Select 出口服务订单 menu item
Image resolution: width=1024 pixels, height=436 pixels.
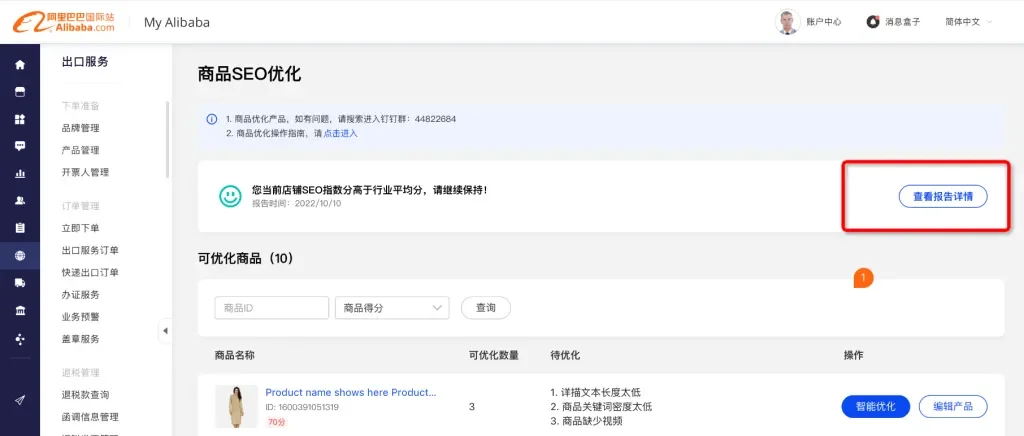(90, 250)
